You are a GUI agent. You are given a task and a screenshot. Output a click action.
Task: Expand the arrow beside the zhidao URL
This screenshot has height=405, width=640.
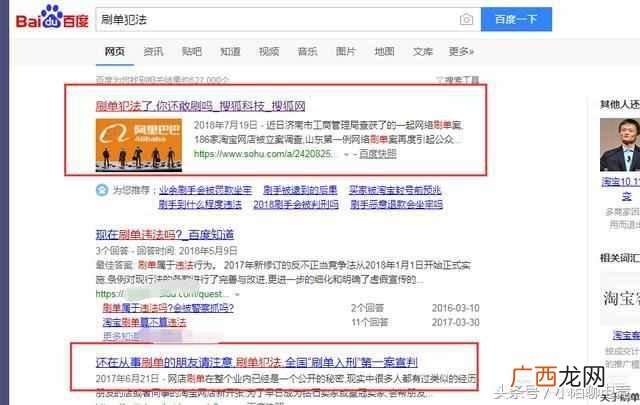click(238, 294)
